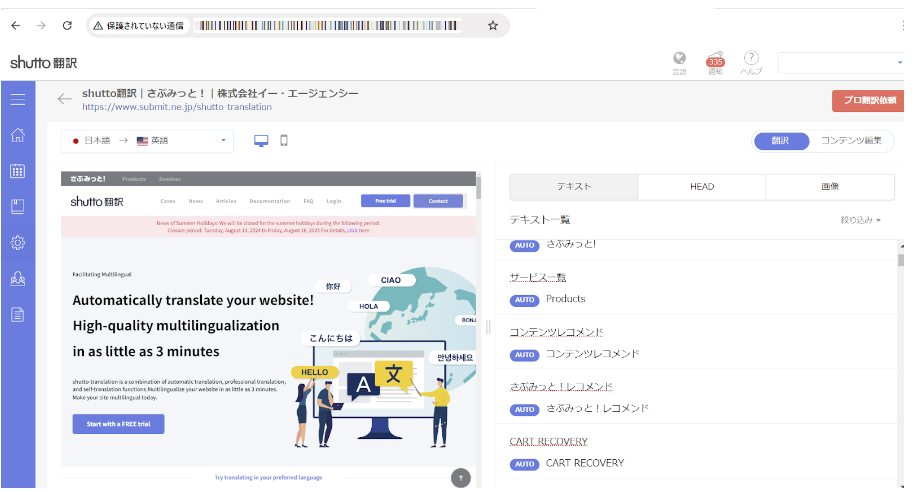The image size is (912, 492).
Task: Open the grid calendar icon in sidebar
Action: click(x=18, y=171)
